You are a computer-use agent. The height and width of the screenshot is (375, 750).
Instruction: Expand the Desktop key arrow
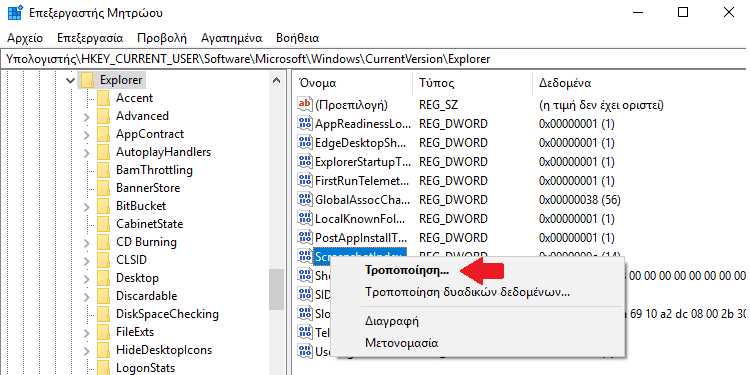coord(87,278)
